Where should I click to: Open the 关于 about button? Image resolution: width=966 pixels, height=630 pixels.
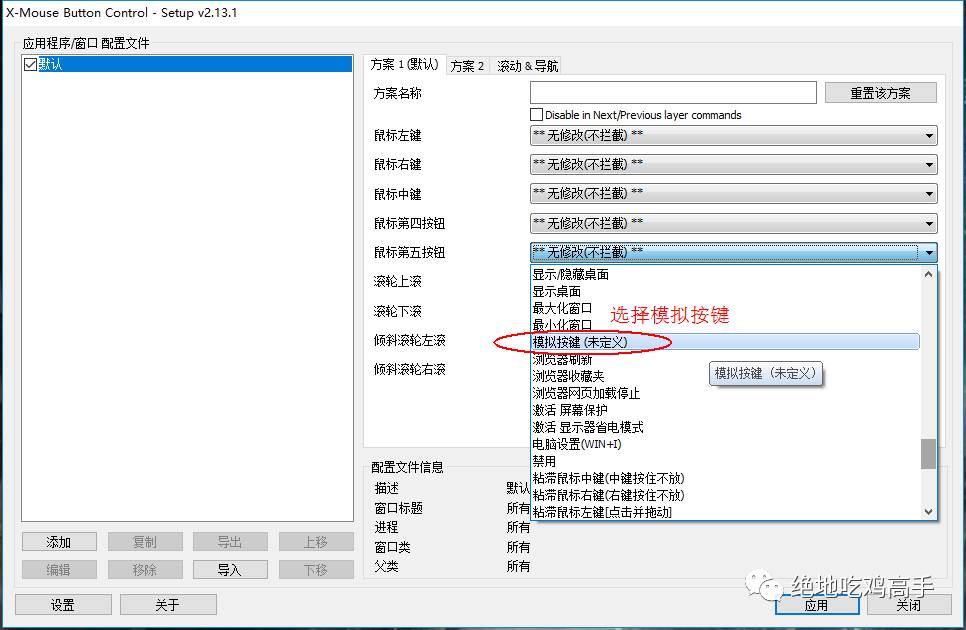[x=168, y=605]
